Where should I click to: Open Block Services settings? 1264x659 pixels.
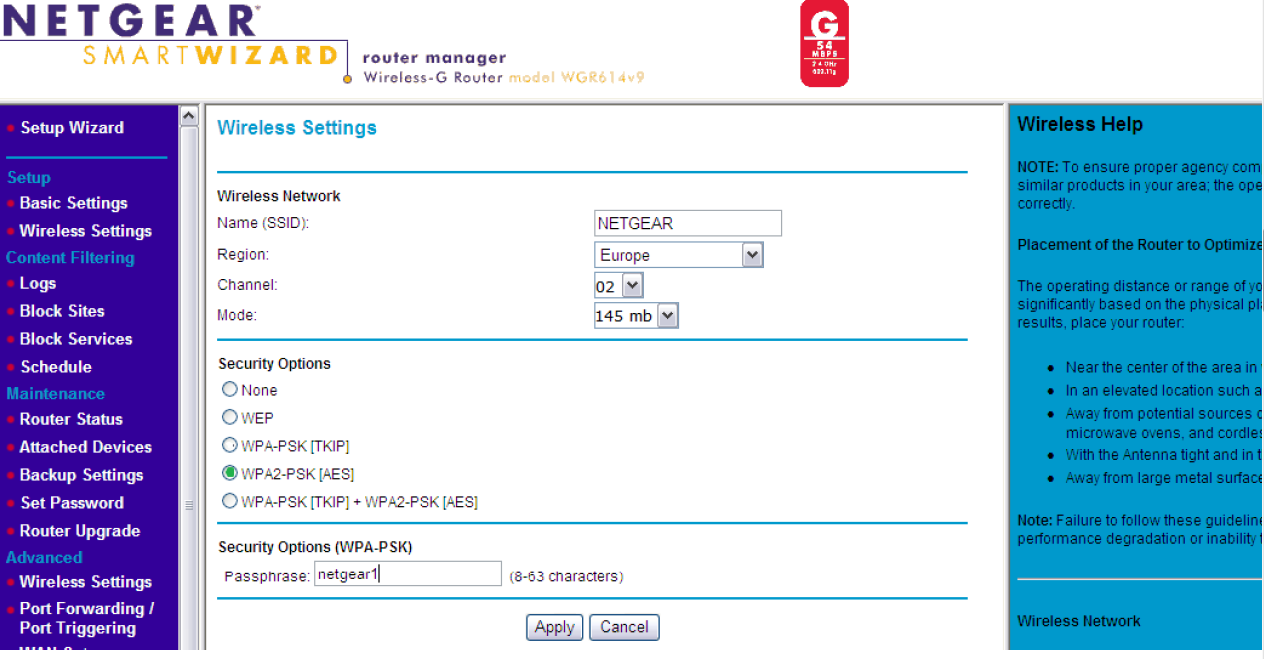tap(76, 339)
